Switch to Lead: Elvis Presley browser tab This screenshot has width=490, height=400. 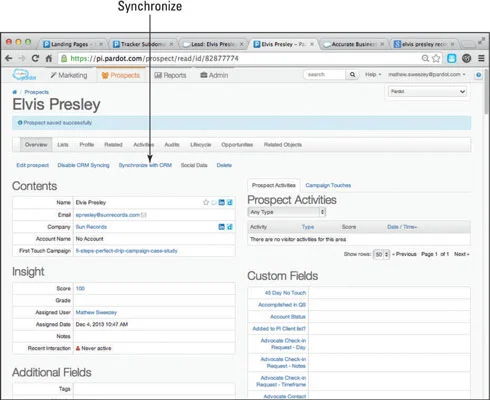[x=213, y=44]
